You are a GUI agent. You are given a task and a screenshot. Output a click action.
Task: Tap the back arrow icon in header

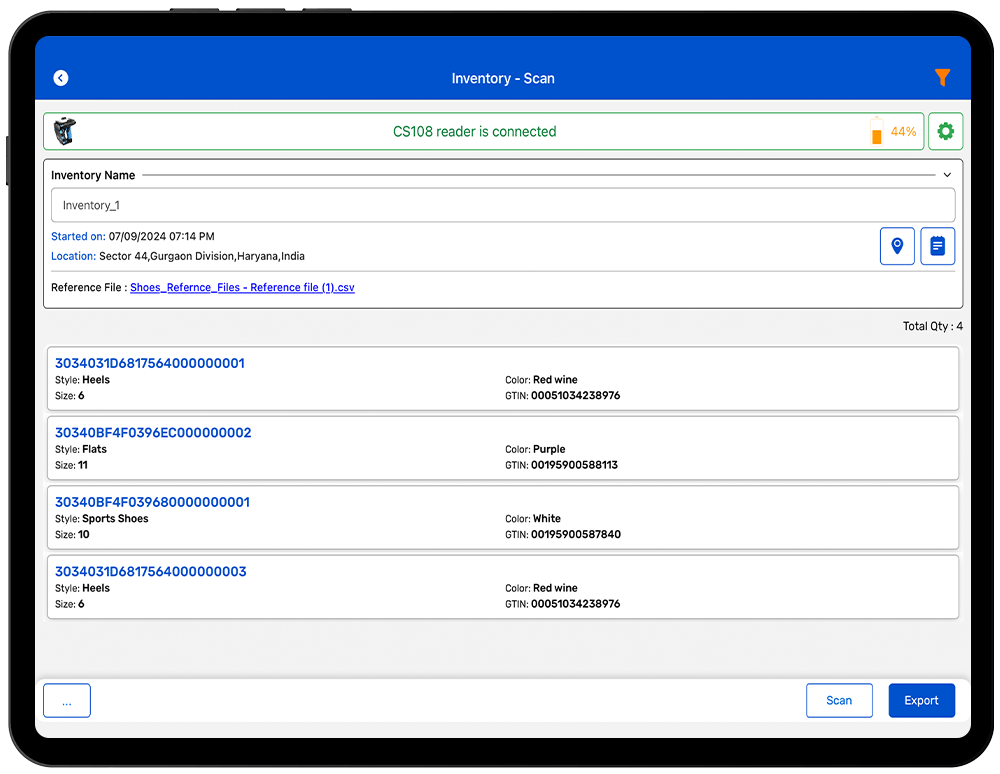[61, 78]
